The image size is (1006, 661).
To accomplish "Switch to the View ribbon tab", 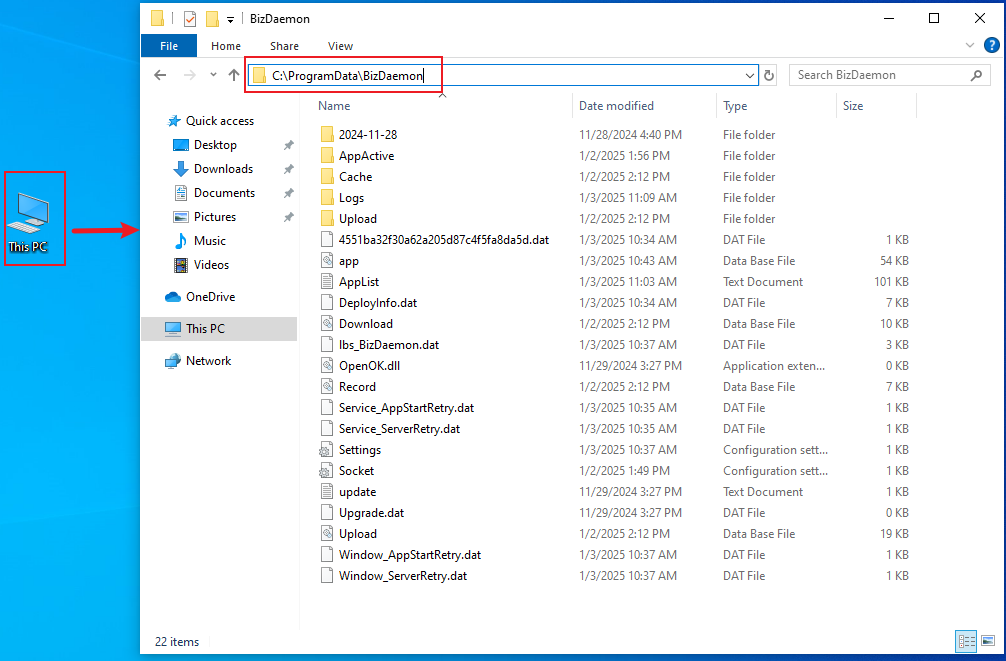I will click(340, 46).
